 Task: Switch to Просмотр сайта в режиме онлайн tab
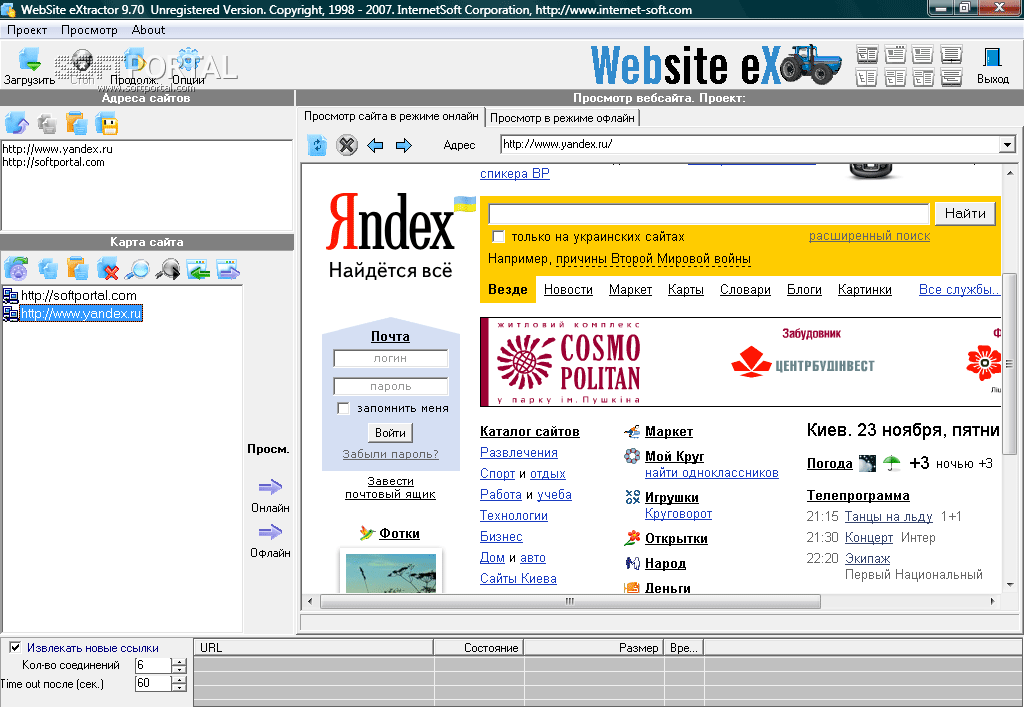[x=391, y=116]
